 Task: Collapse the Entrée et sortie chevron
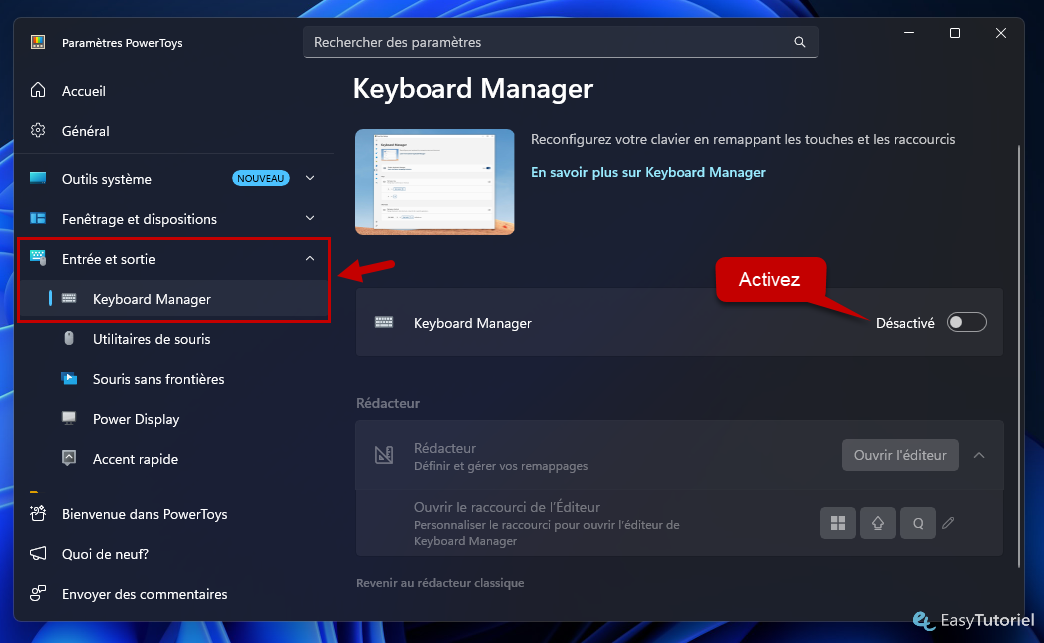[x=310, y=258]
